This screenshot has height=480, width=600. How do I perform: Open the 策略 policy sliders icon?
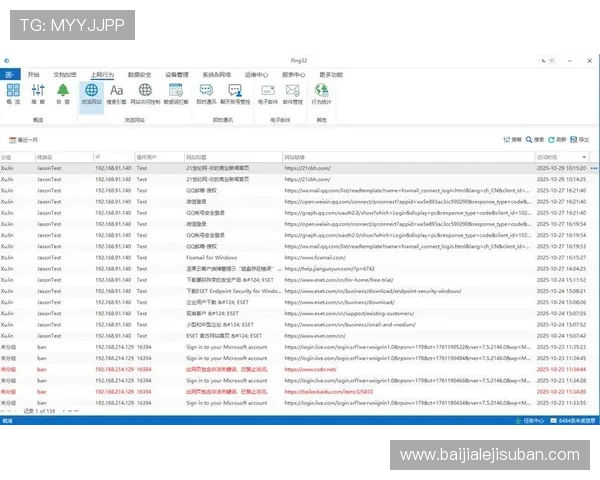(x=38, y=94)
